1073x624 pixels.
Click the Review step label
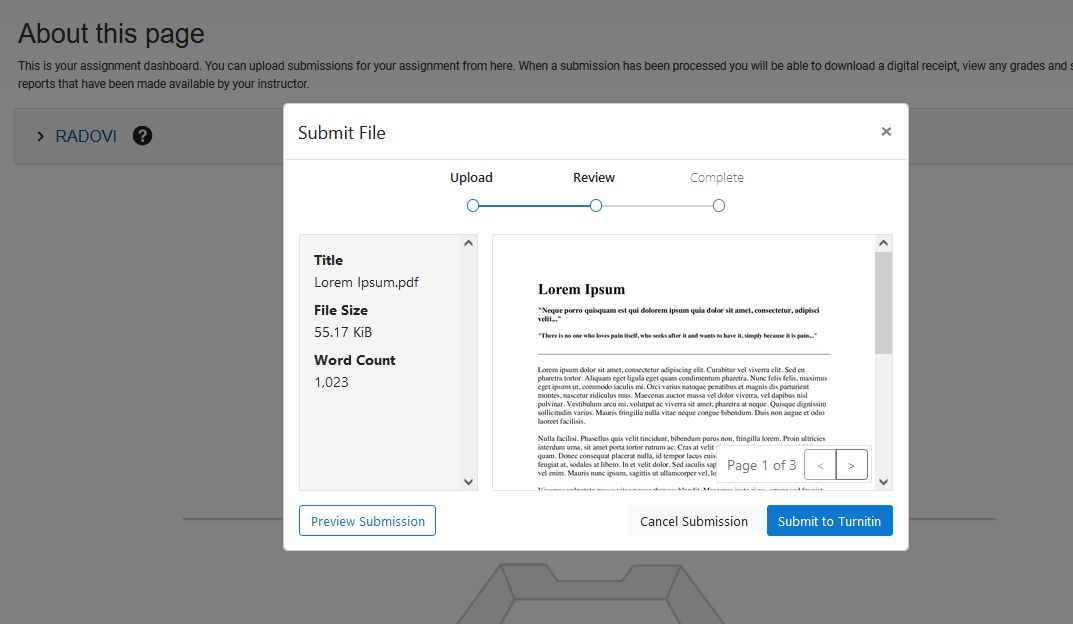[594, 177]
